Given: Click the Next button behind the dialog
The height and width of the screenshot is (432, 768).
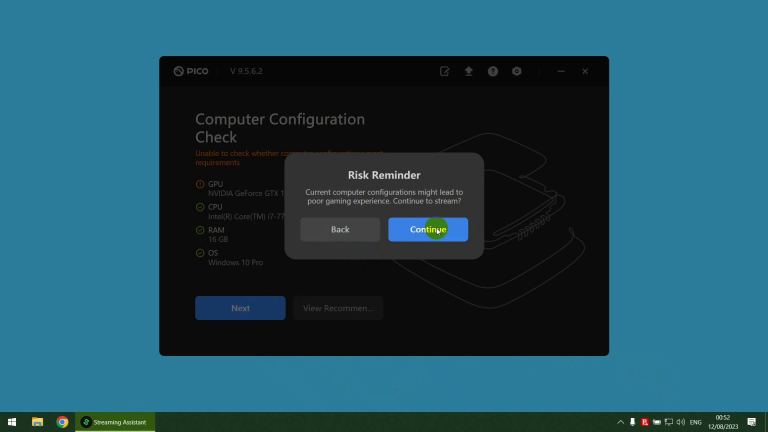Looking at the screenshot, I should [x=240, y=308].
